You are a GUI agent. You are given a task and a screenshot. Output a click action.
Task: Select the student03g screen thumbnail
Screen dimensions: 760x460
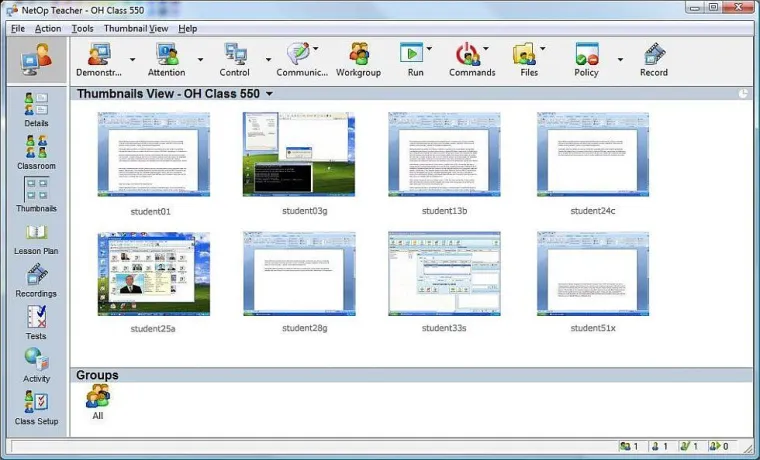click(x=297, y=153)
